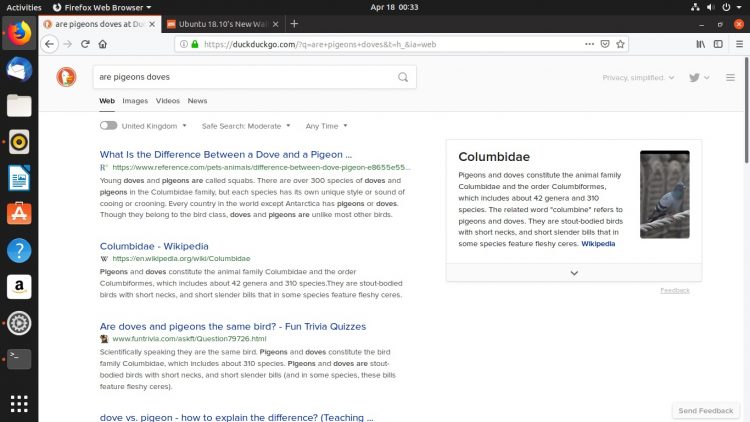Screen dimensions: 750x422
Task: Click the browser forward arrow
Action: pos(67,44)
